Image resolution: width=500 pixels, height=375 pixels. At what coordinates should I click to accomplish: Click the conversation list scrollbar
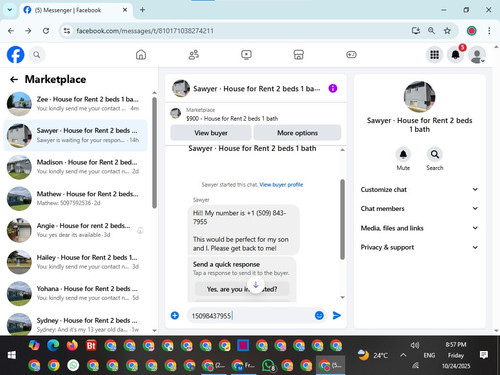tap(154, 153)
